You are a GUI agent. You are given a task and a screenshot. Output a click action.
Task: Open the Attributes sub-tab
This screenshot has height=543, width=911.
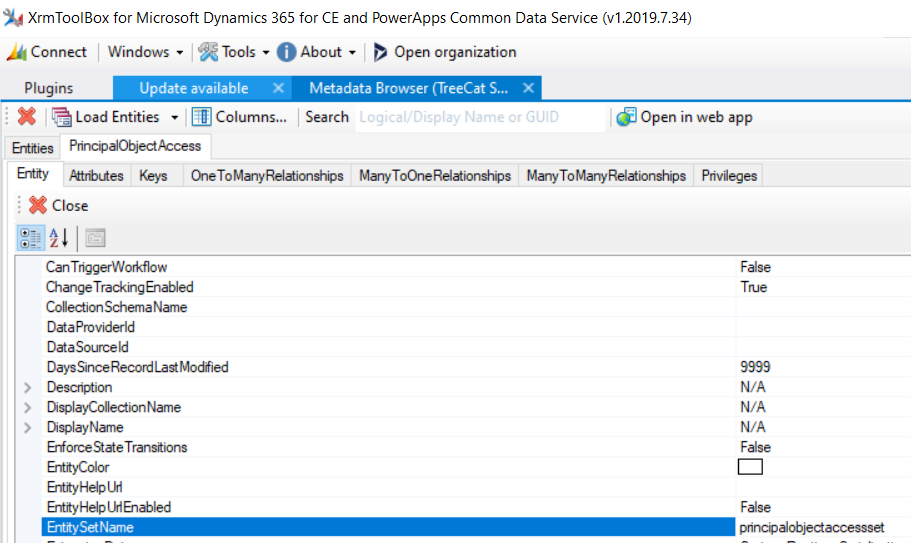pyautogui.click(x=96, y=176)
